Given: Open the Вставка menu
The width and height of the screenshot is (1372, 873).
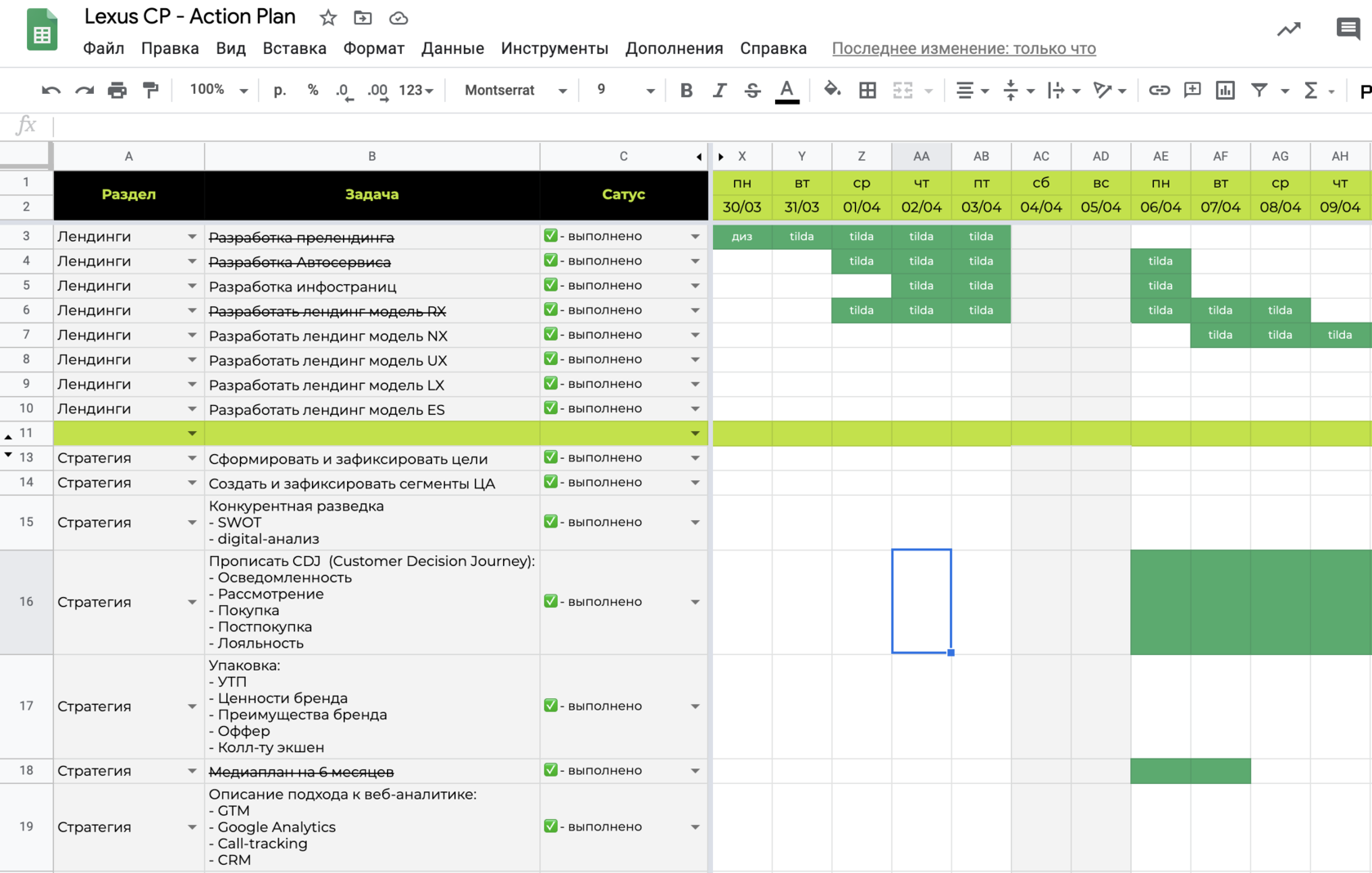Looking at the screenshot, I should click(x=294, y=48).
